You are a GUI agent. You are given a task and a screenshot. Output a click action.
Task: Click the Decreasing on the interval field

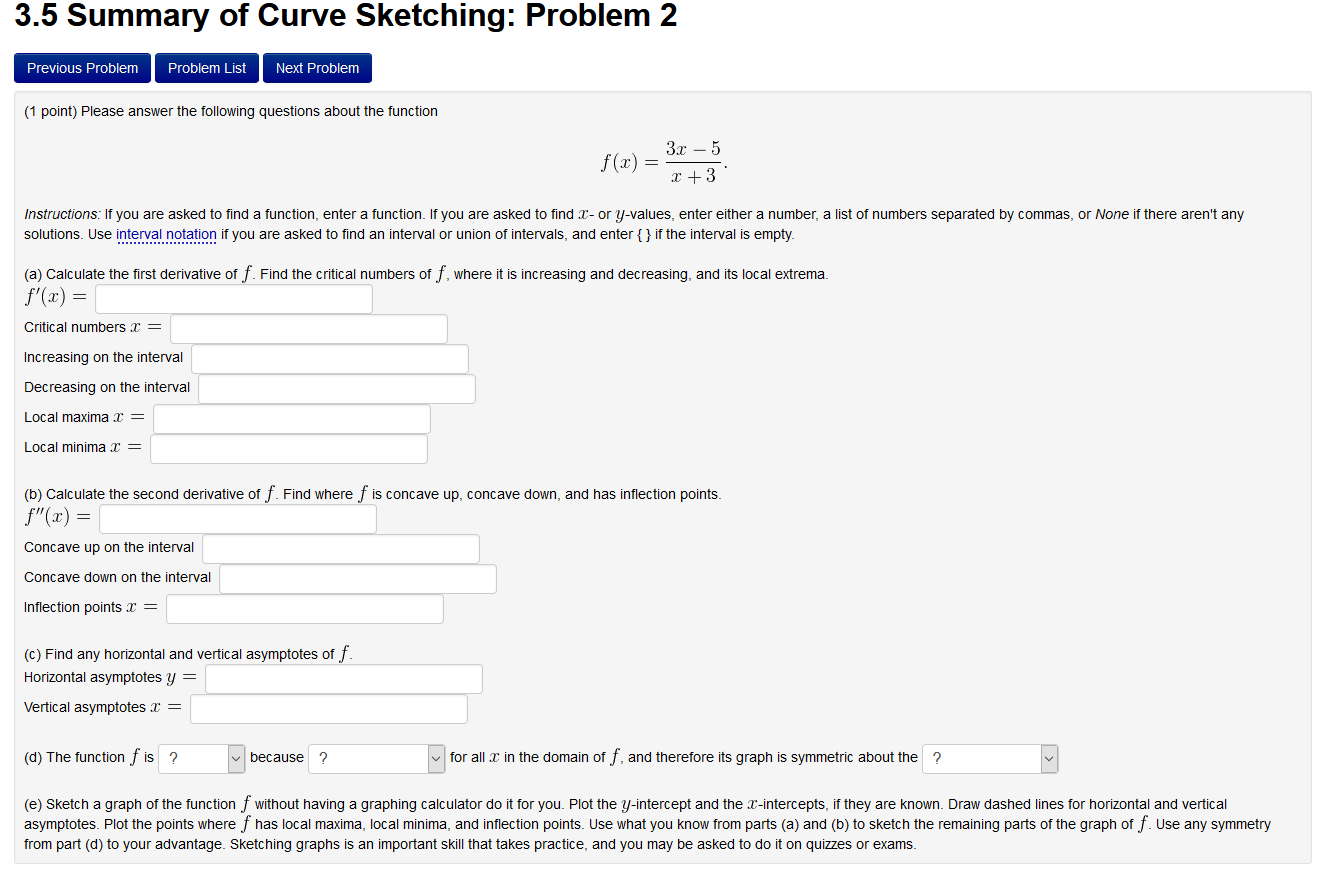336,388
